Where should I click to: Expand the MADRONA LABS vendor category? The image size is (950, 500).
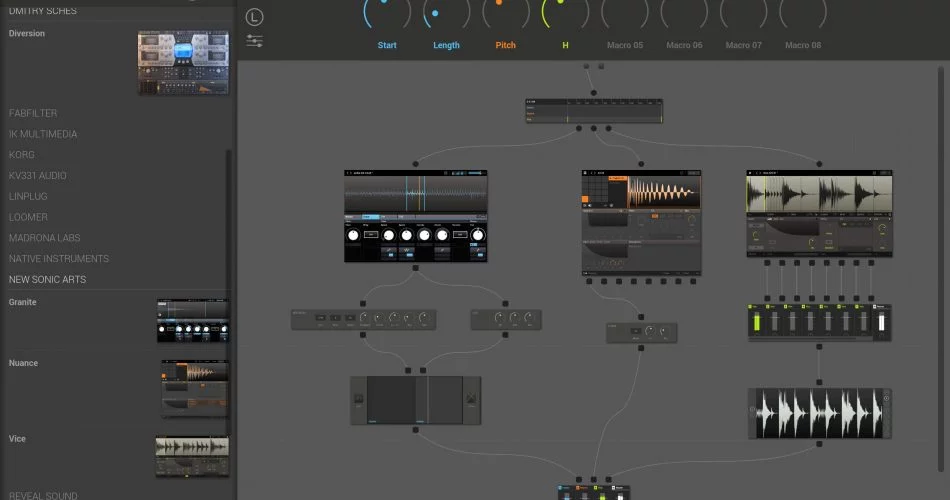pyautogui.click(x=44, y=238)
